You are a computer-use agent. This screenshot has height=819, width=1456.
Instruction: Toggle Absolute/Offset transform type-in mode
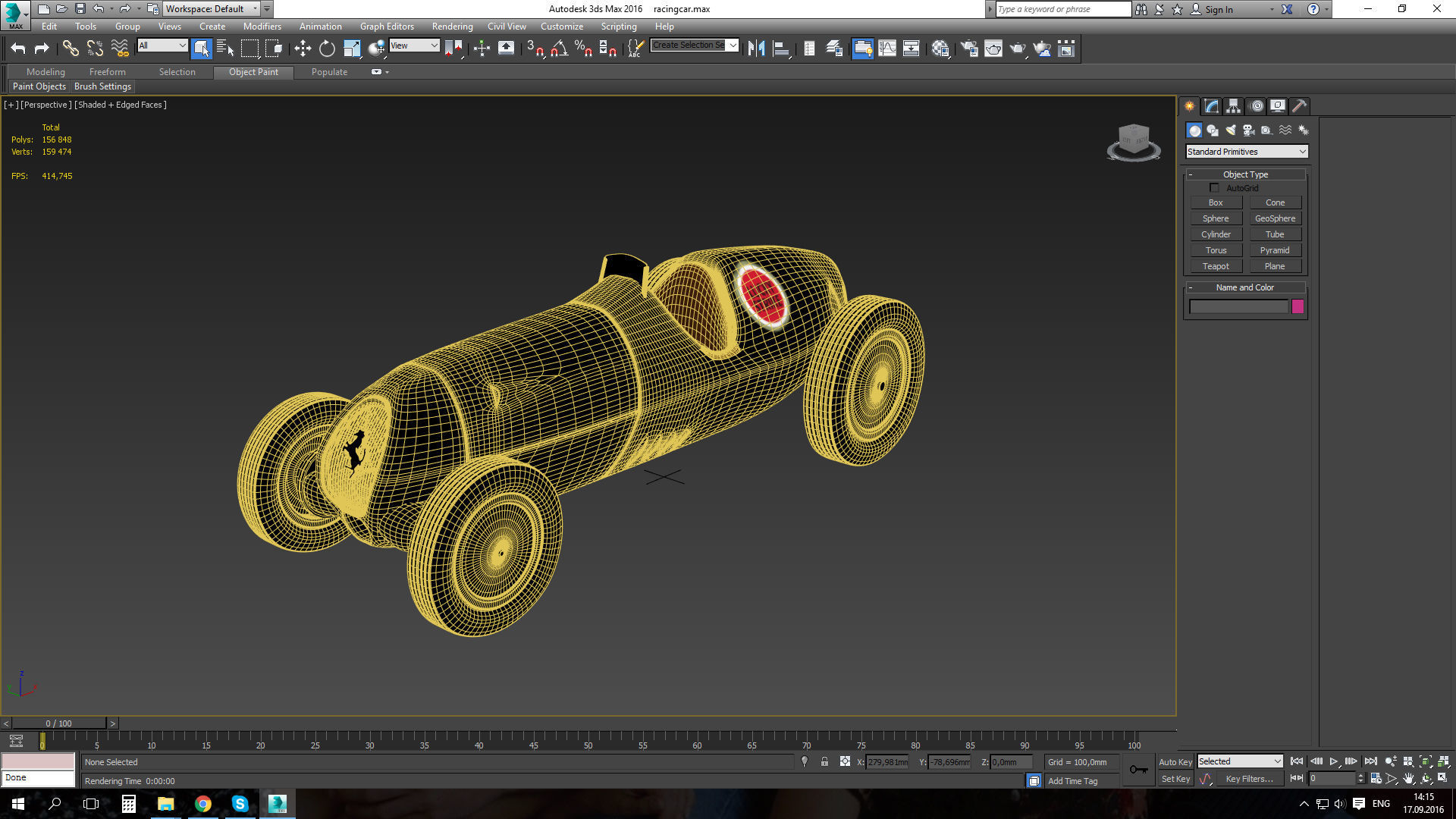tap(845, 762)
